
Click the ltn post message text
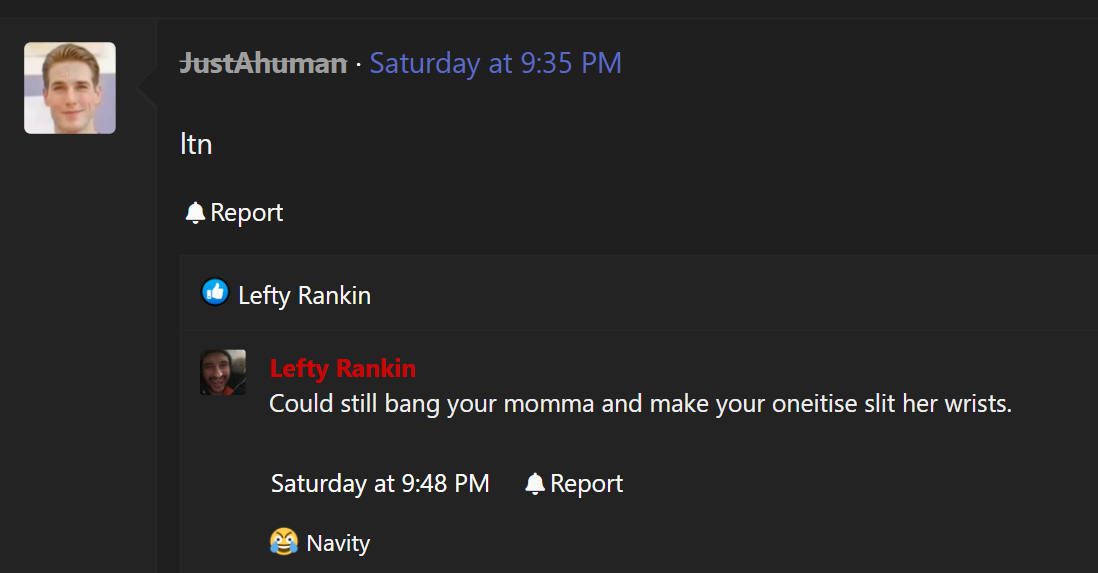point(196,144)
